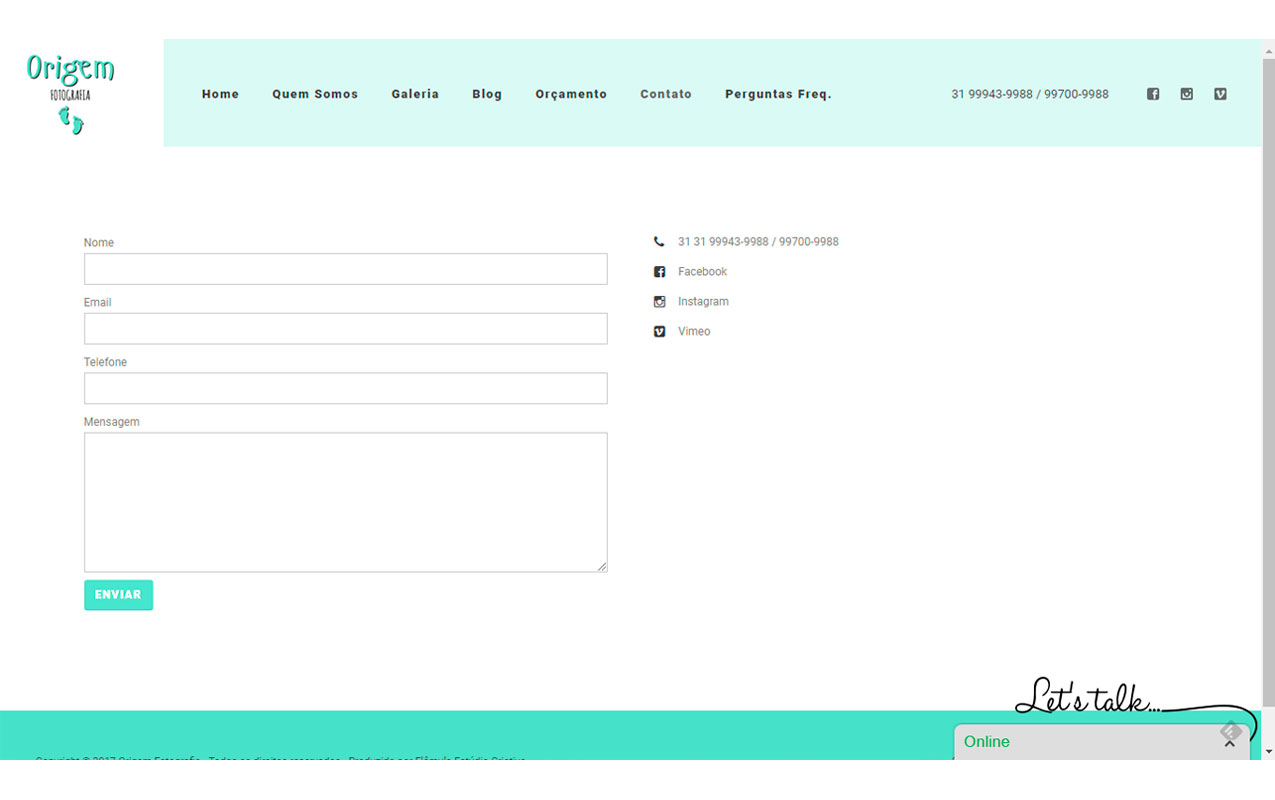Select Contato menu item
1275x800 pixels.
666,94
